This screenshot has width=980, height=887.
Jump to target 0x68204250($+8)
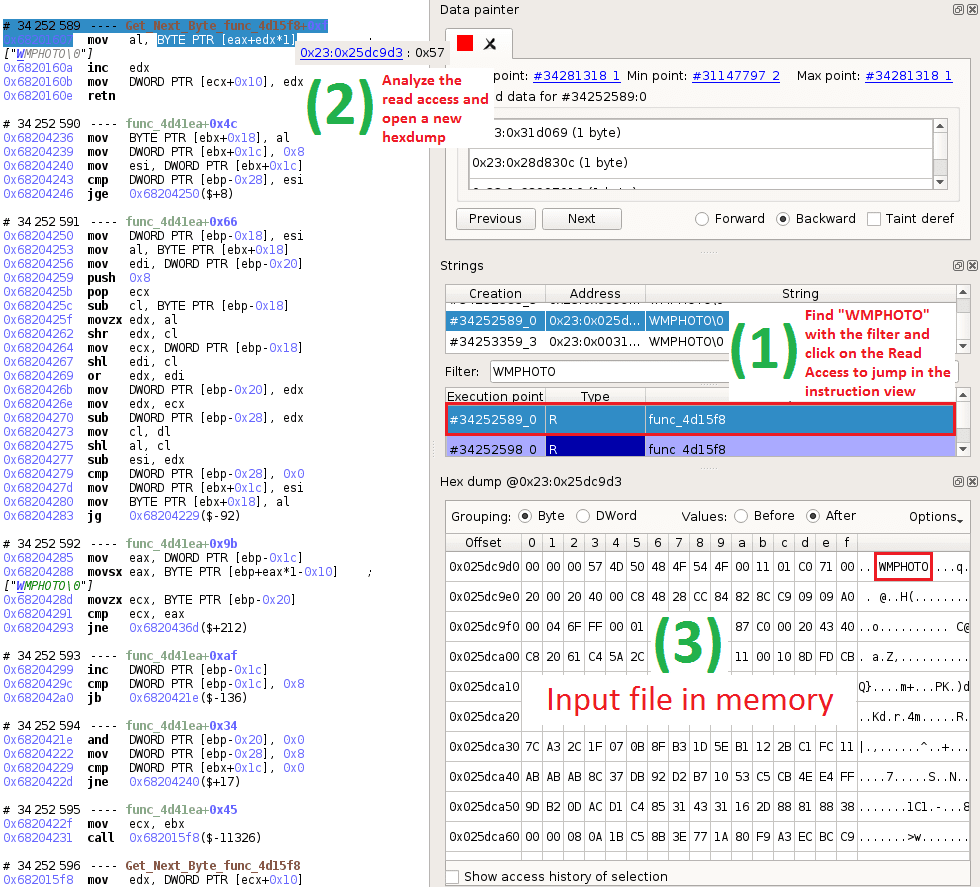pyautogui.click(x=181, y=194)
